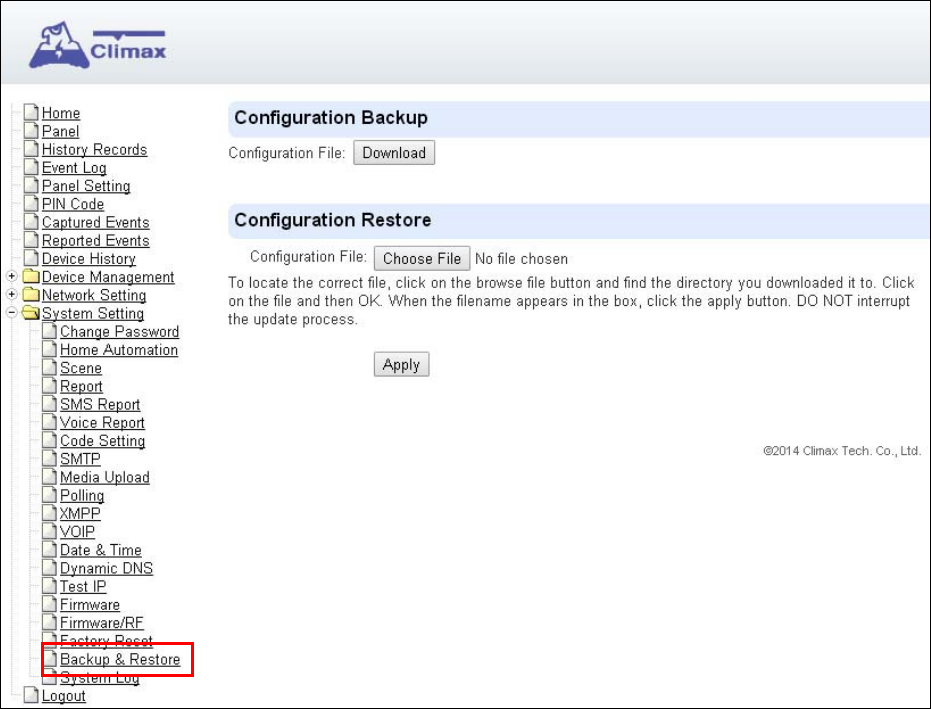The height and width of the screenshot is (709, 931).
Task: Open the Reported Events link
Action: pyautogui.click(x=95, y=240)
